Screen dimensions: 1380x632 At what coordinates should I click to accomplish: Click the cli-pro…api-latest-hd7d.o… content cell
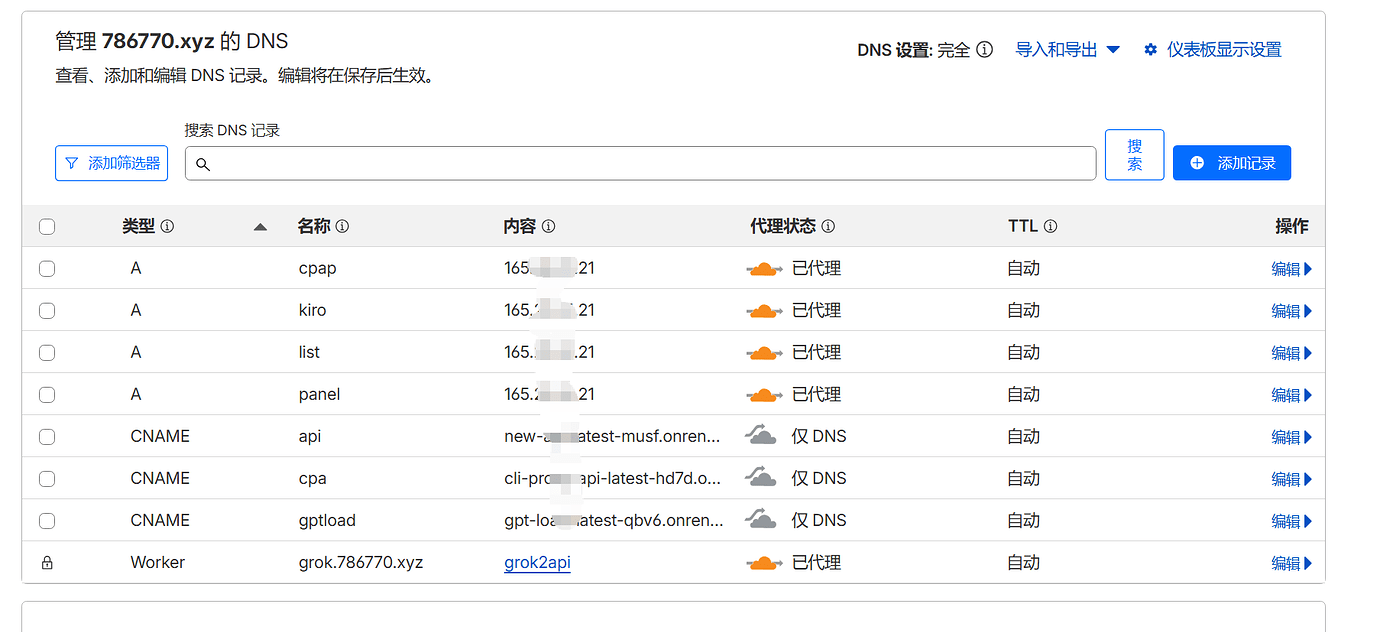pos(613,479)
